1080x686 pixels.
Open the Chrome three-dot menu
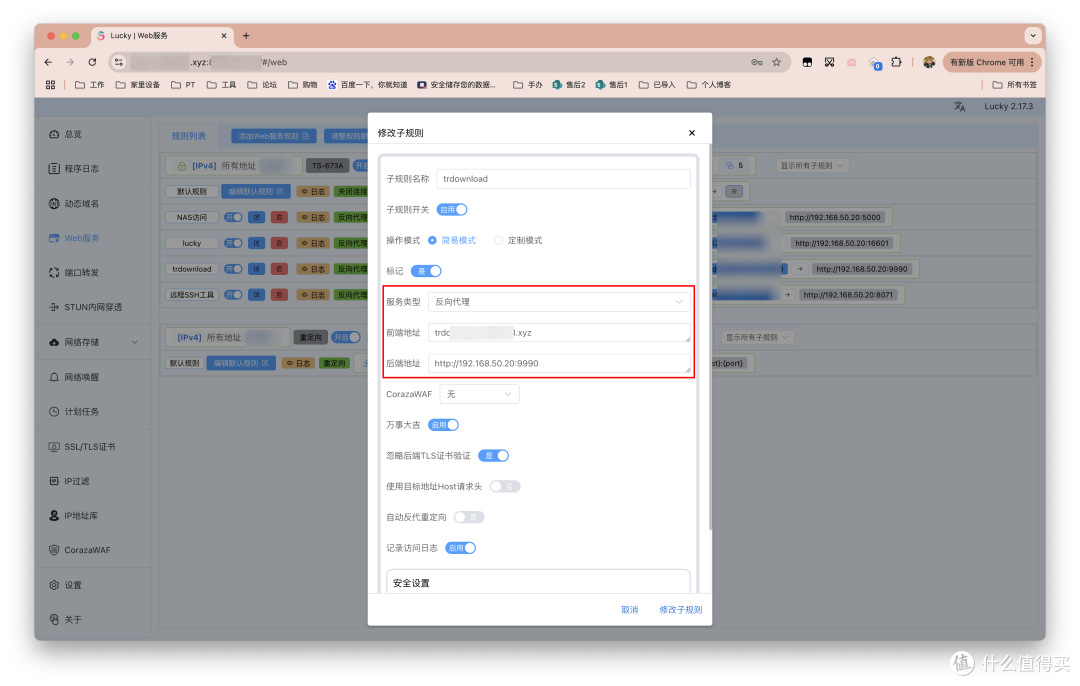[x=1032, y=62]
